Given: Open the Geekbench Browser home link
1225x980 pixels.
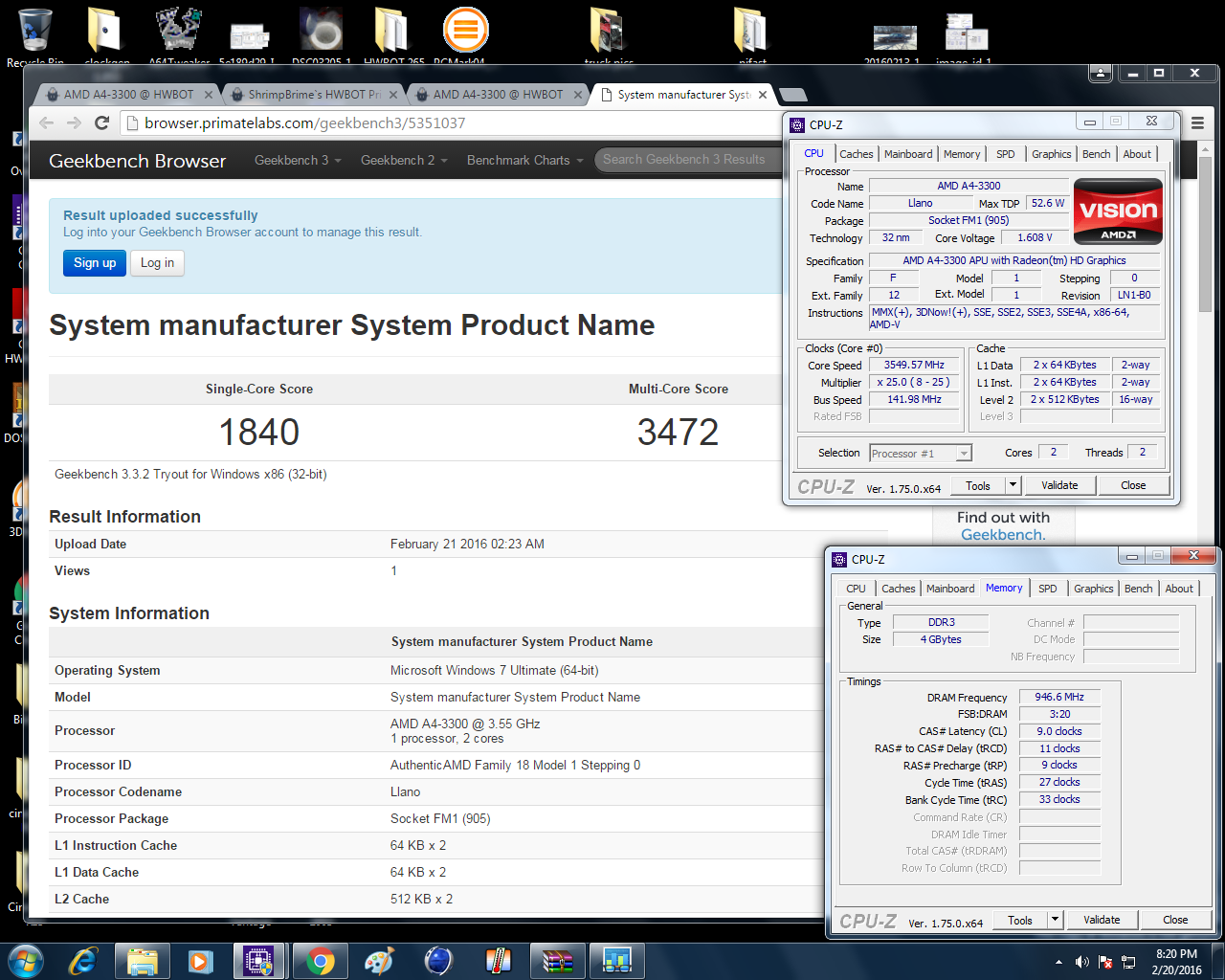Looking at the screenshot, I should [137, 161].
